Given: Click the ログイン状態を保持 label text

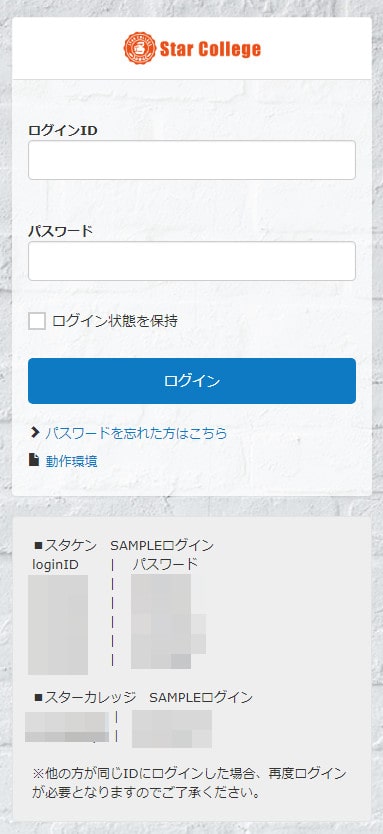Looking at the screenshot, I should point(115,321).
